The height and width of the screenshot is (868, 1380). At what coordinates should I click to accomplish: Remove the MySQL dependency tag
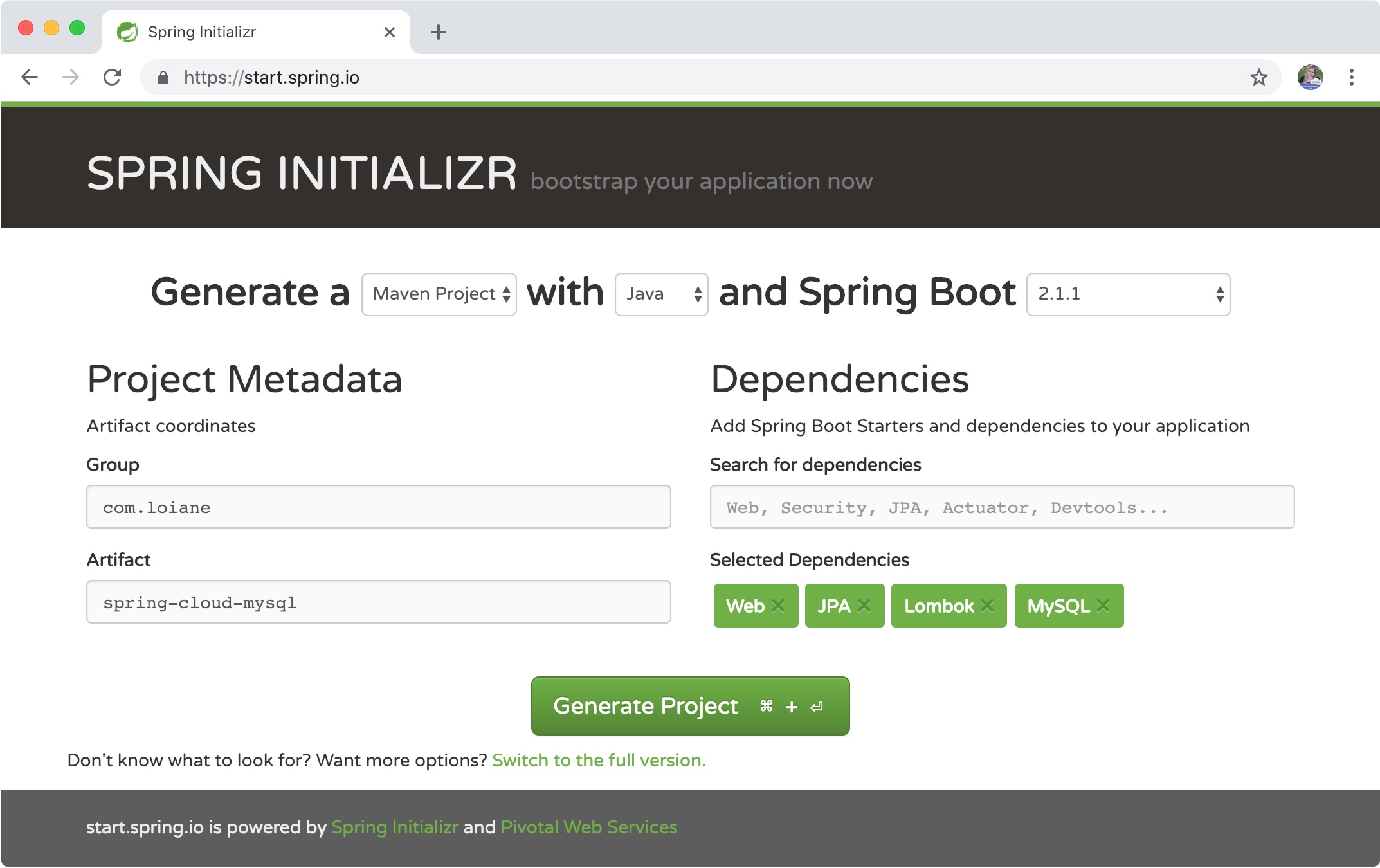(1102, 605)
